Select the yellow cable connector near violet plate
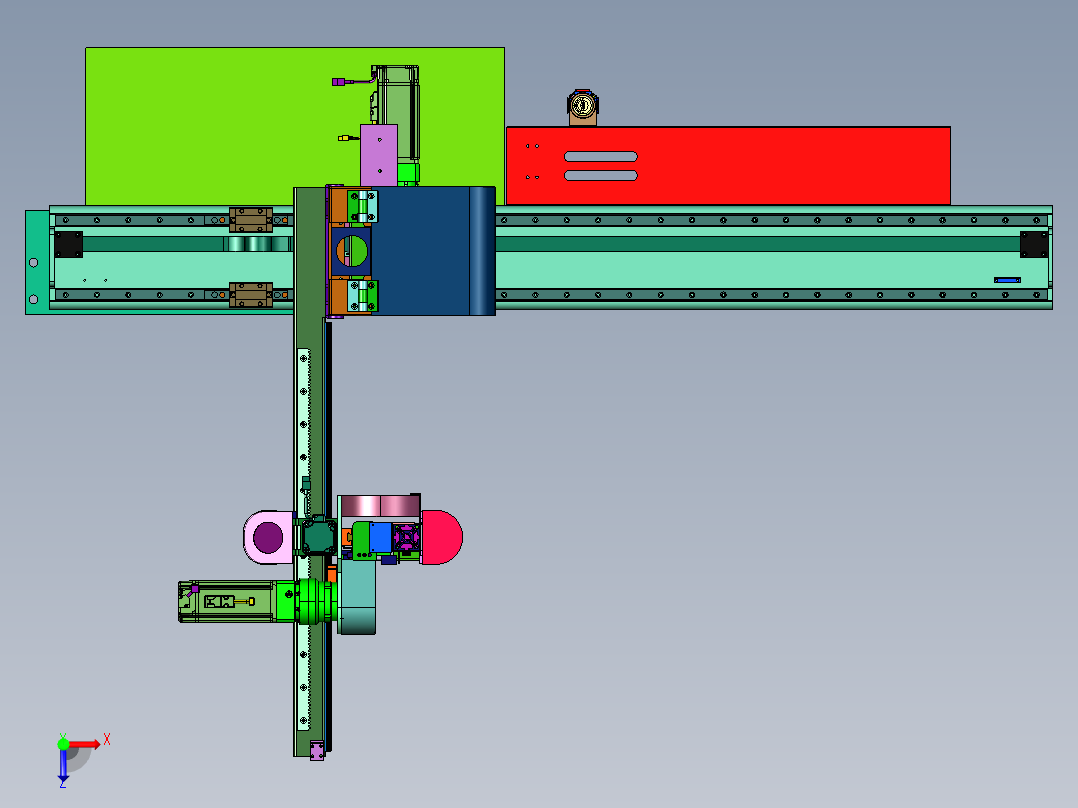Viewport: 1078px width, 808px height. (x=343, y=138)
